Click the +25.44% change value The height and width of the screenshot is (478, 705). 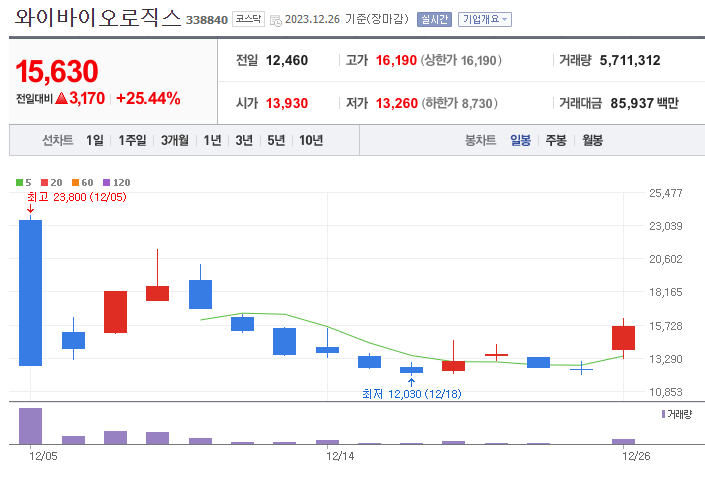click(x=148, y=98)
